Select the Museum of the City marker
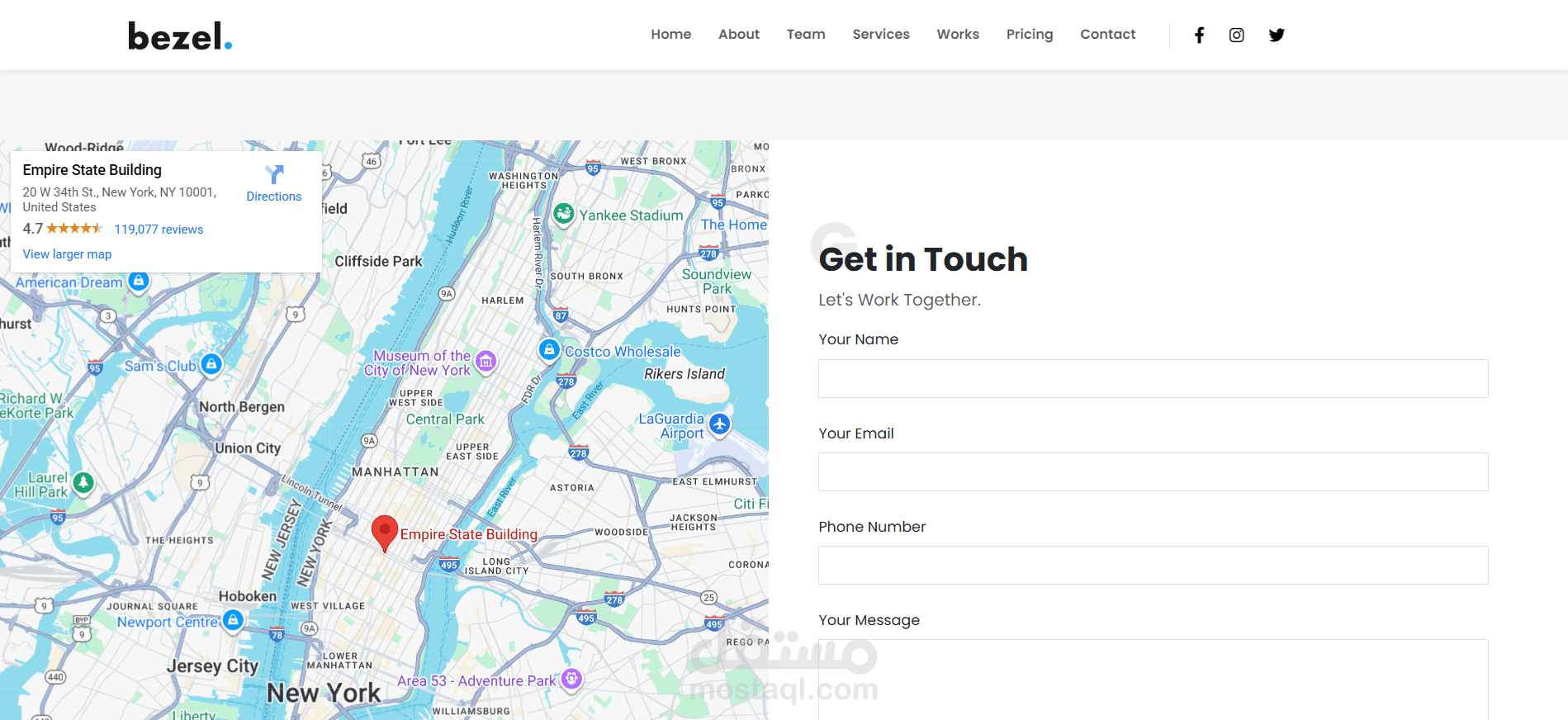The height and width of the screenshot is (720, 1568). pos(486,361)
